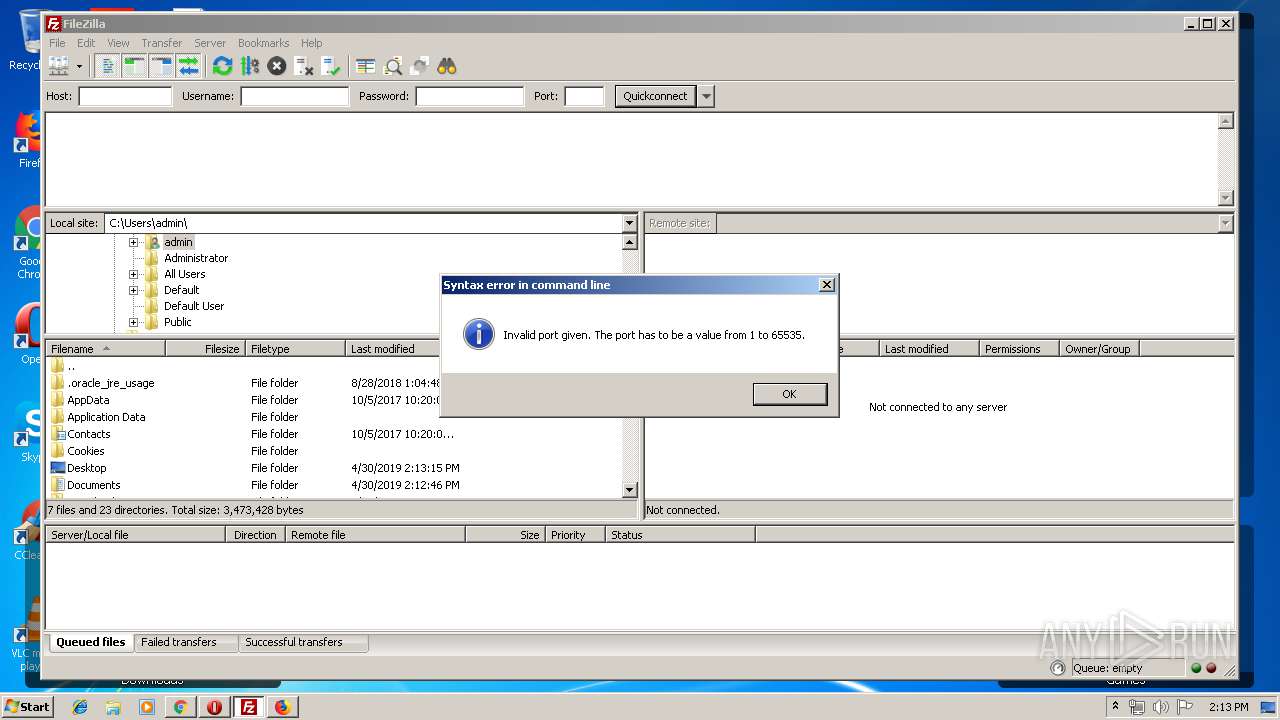1280x720 pixels.
Task: Select the Cookies folder
Action: pos(85,451)
